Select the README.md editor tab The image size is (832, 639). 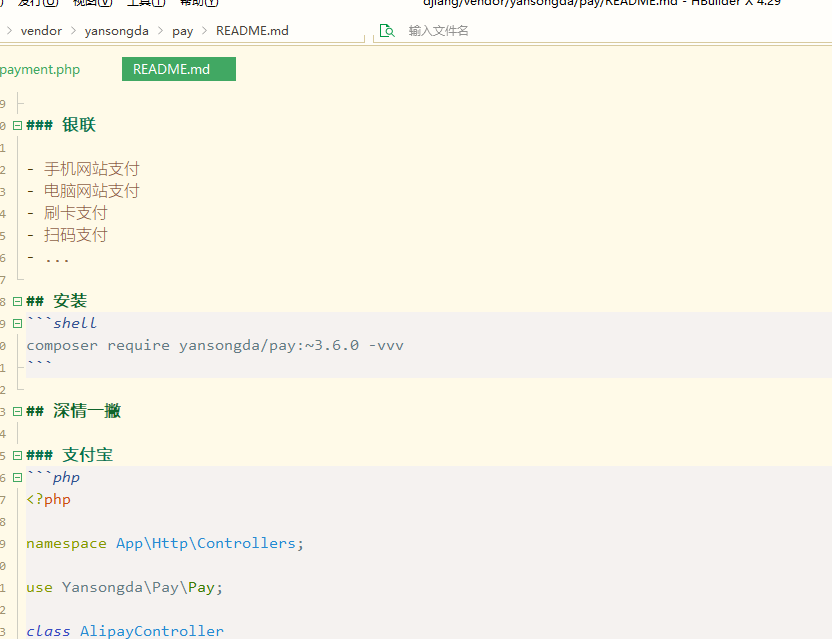(x=179, y=69)
